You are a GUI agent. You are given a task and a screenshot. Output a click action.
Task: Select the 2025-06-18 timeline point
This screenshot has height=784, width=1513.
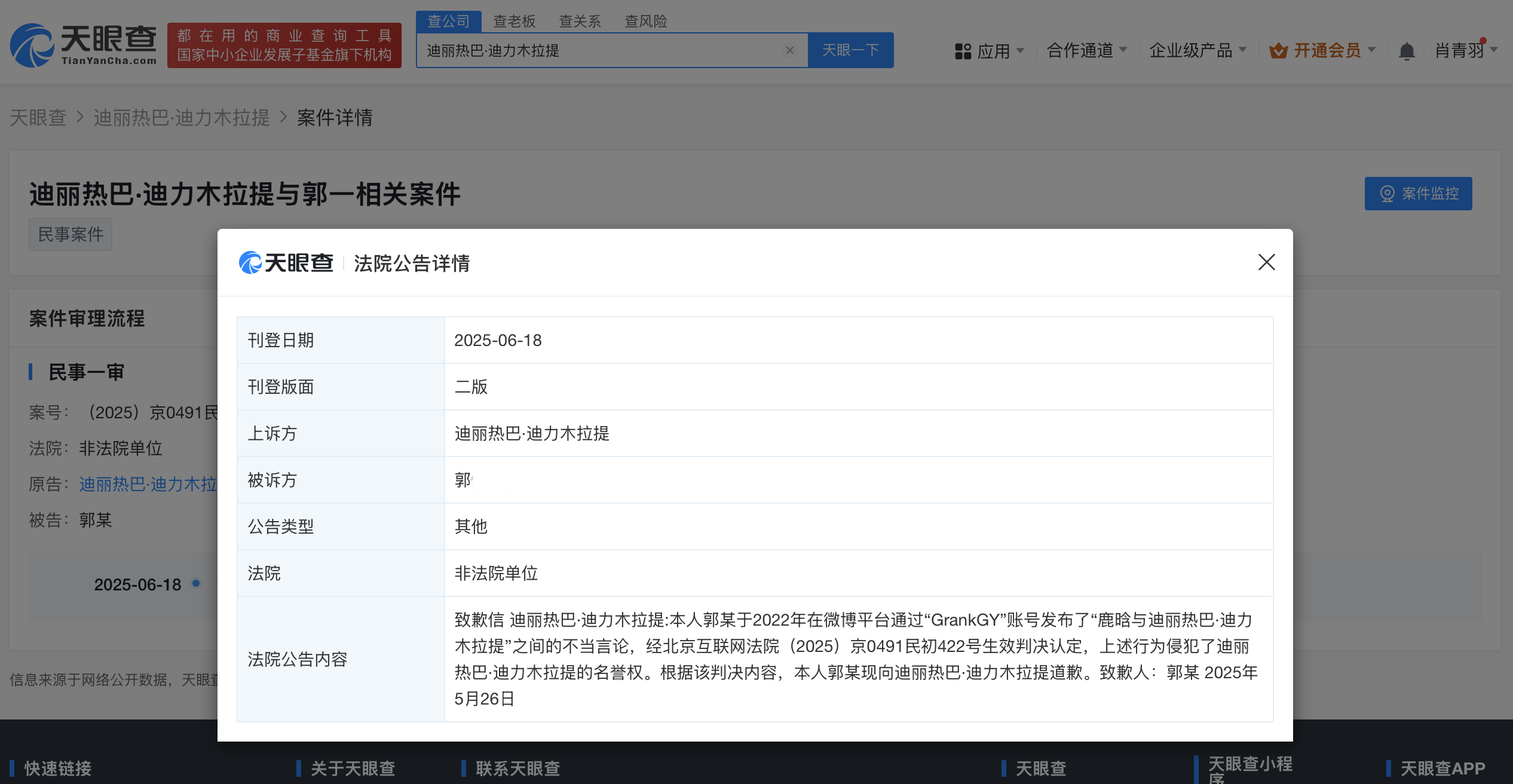[196, 583]
